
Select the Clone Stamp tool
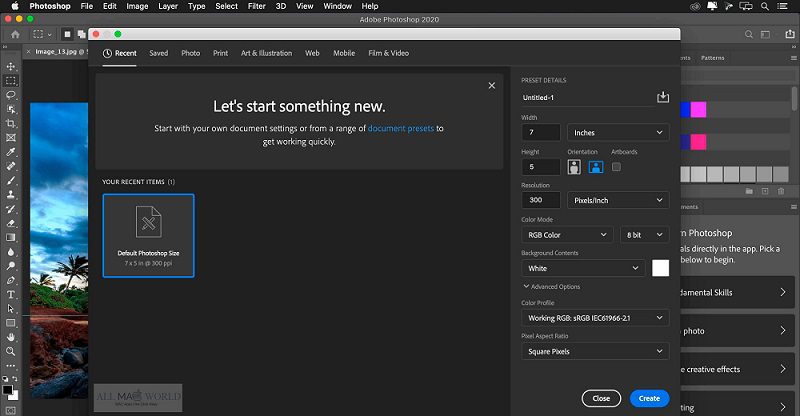tap(11, 194)
